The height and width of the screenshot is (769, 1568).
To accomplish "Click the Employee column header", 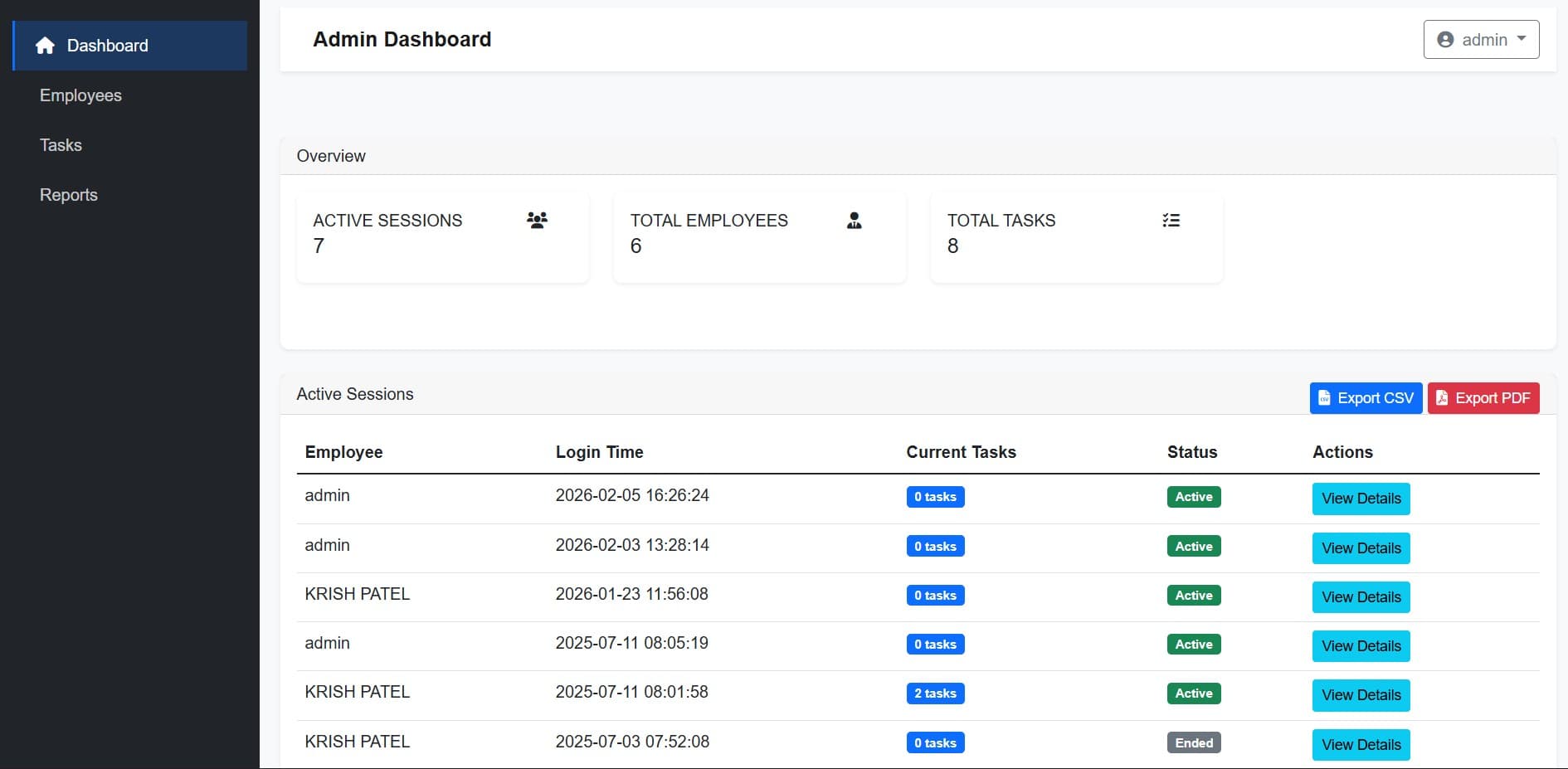I will coord(343,452).
